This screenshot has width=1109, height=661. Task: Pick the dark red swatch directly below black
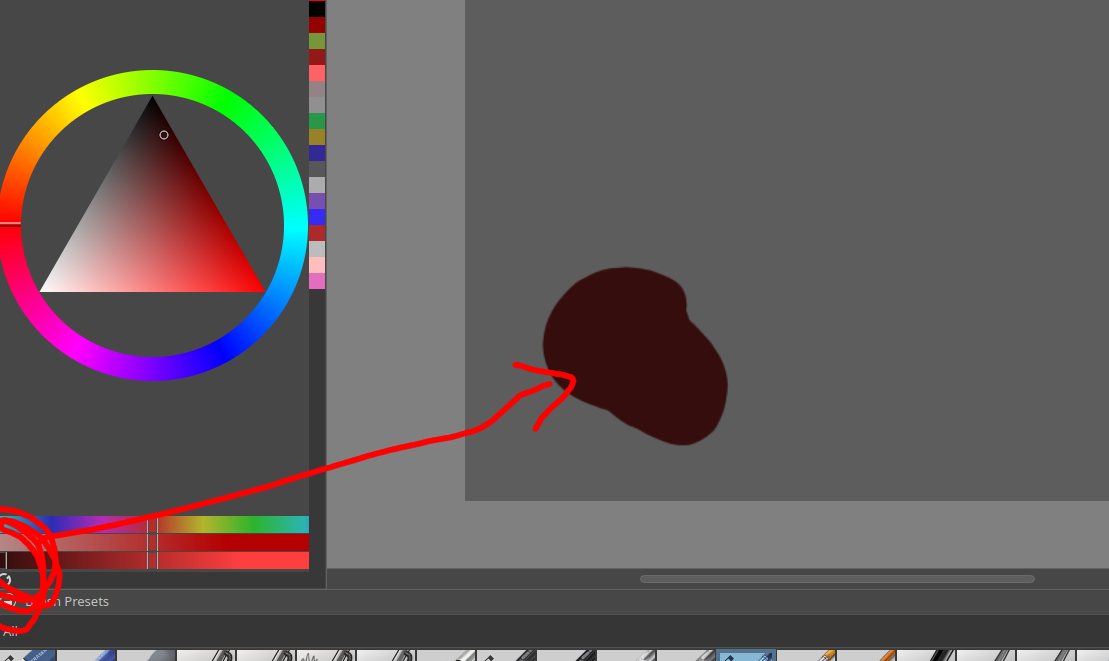click(x=317, y=25)
